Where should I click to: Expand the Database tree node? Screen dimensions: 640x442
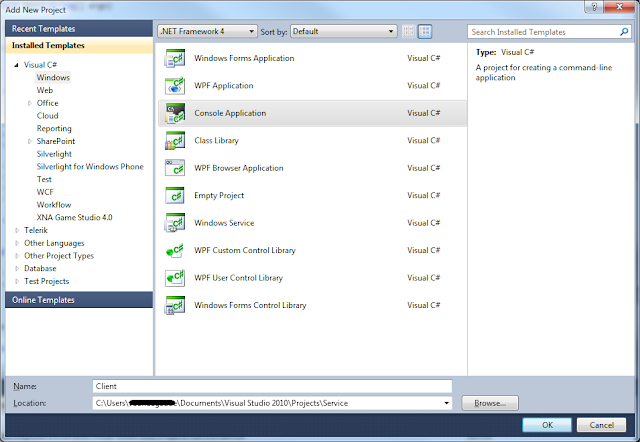[x=17, y=269]
